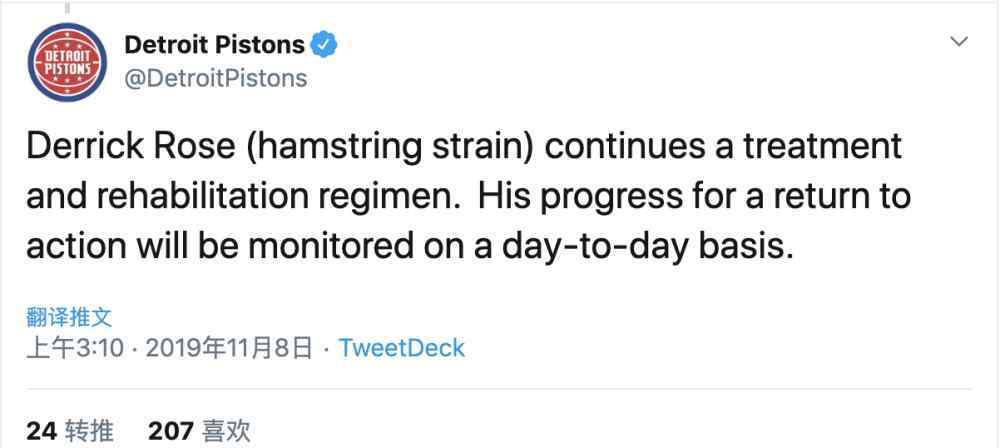Click "continues a treatment" in first line
The width and height of the screenshot is (1000, 448).
coord(724,146)
